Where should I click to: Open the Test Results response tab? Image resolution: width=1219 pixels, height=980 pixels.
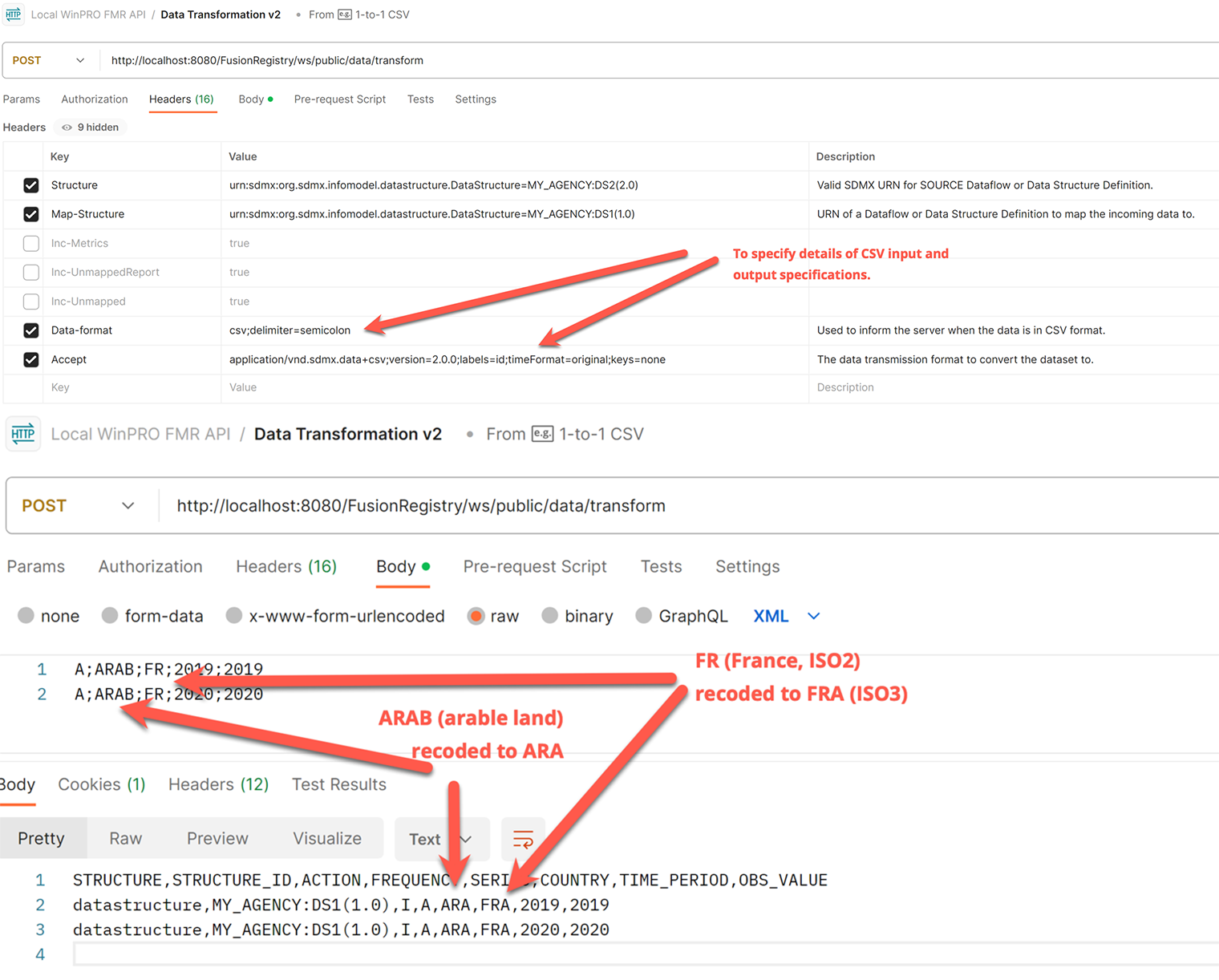click(338, 784)
